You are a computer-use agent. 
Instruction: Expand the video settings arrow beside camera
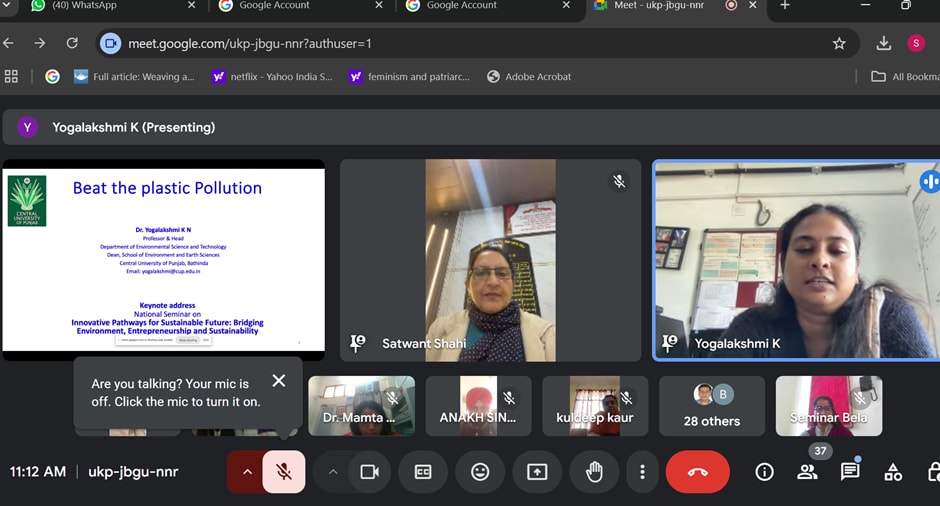[x=333, y=472]
